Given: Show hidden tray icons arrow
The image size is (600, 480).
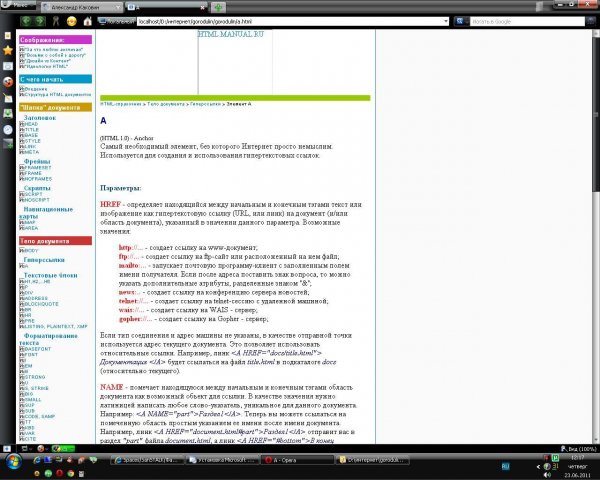Looking at the screenshot, I should tap(538, 467).
